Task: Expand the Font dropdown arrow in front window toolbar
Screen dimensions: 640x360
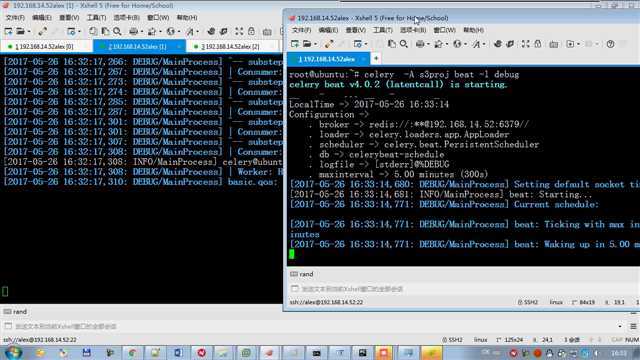Action: coord(484,44)
